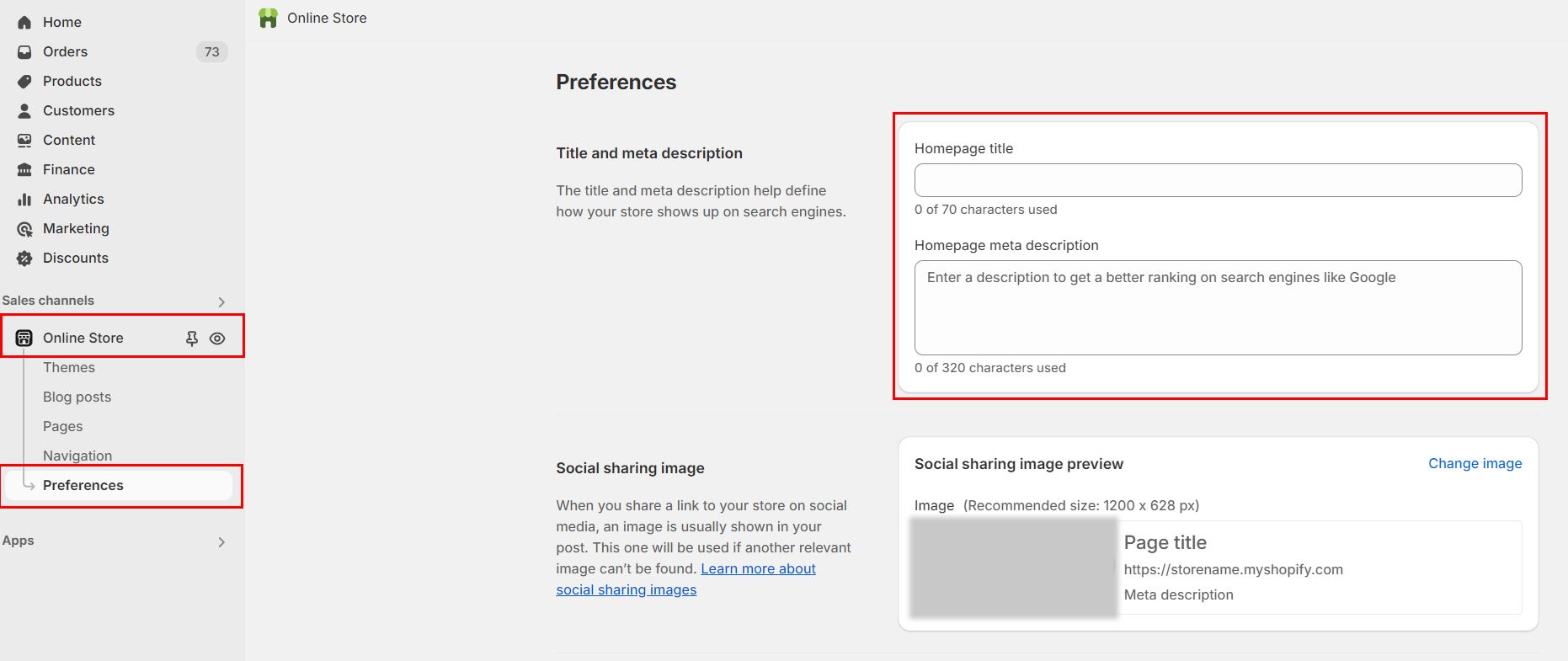Click the Home house icon

click(24, 23)
